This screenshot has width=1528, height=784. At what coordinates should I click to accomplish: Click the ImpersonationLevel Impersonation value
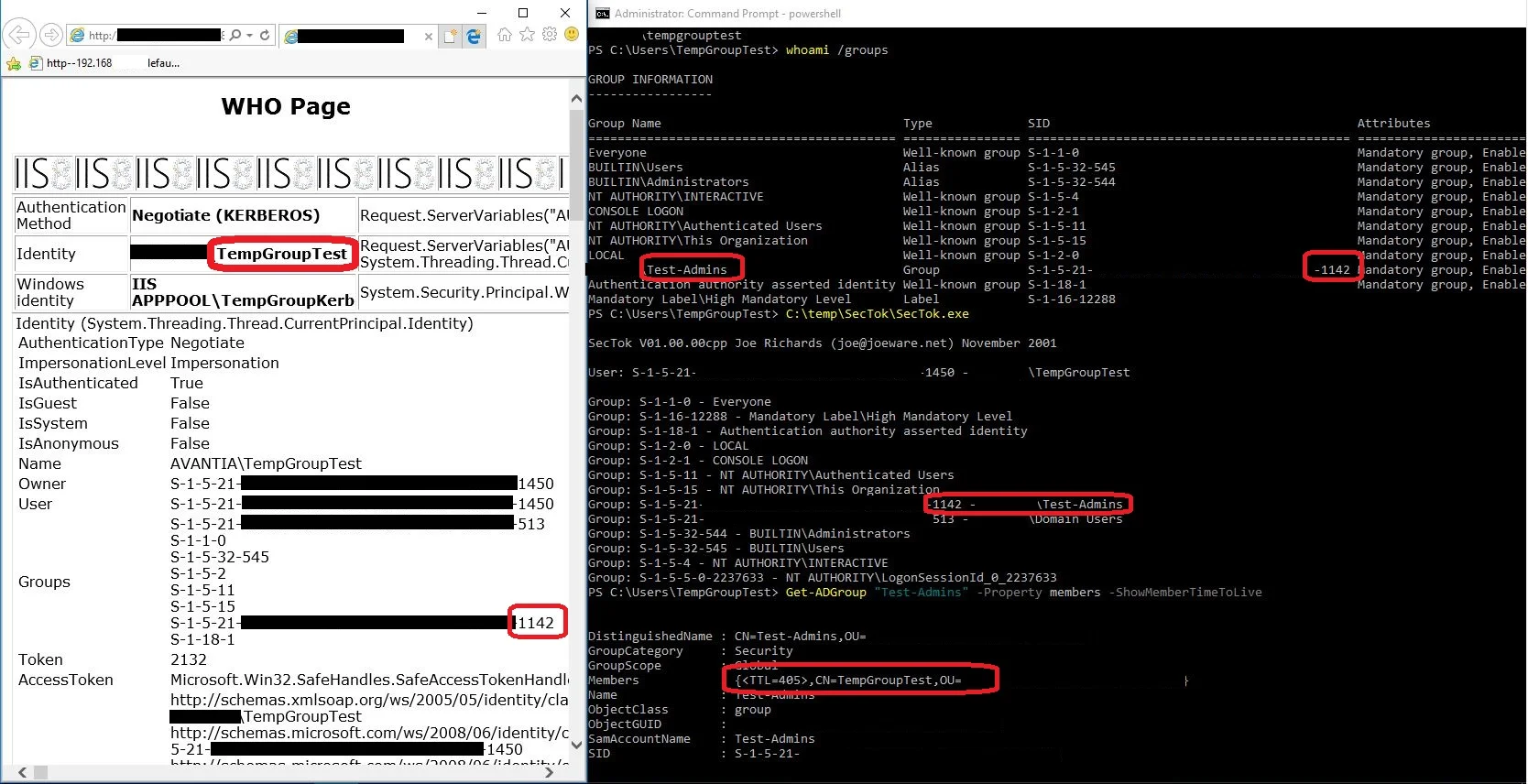[224, 363]
